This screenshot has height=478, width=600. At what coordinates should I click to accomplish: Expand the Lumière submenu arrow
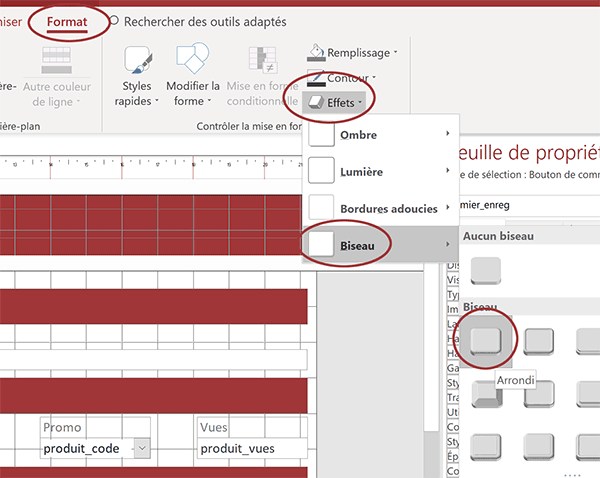point(448,170)
